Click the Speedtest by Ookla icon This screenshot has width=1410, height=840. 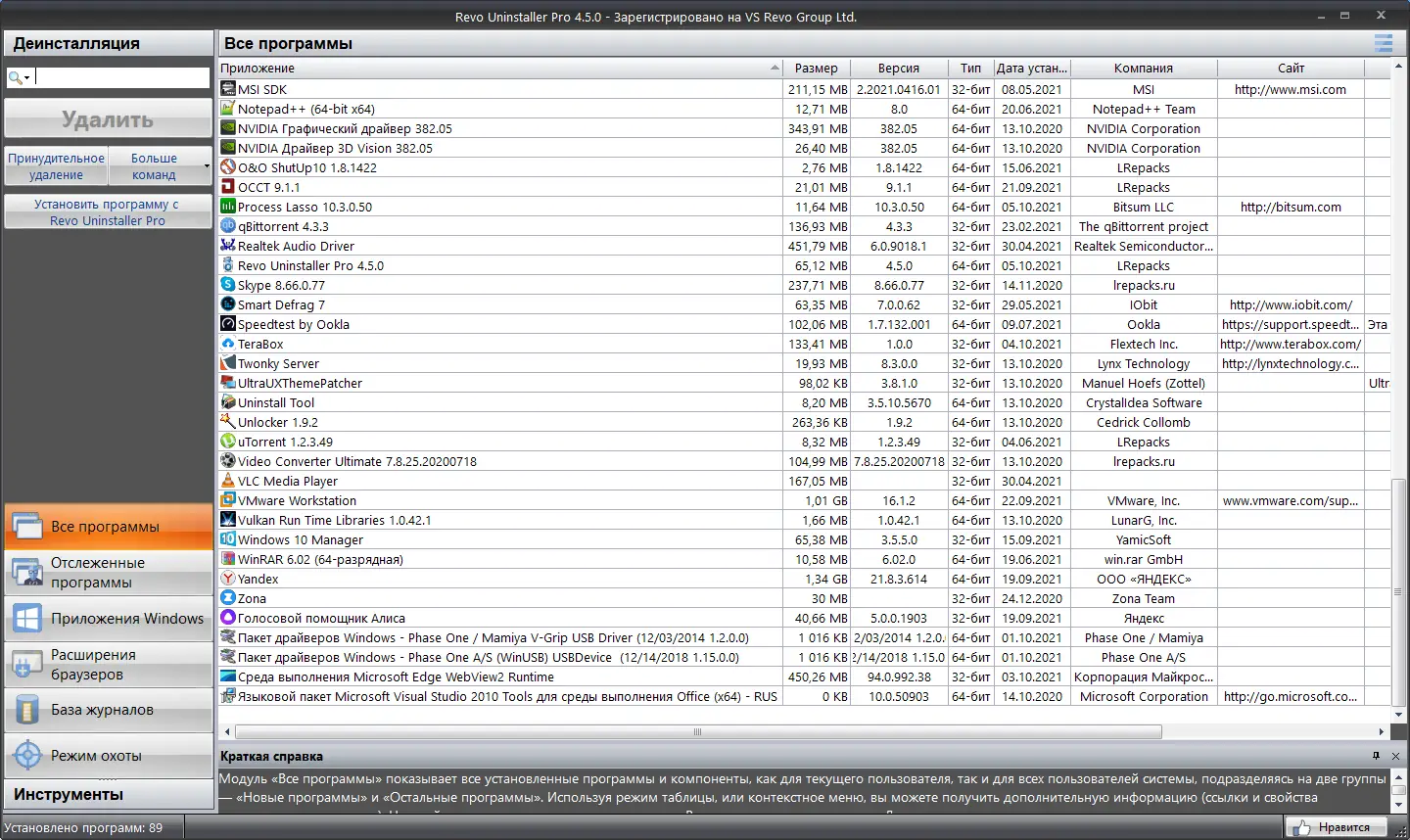(228, 324)
